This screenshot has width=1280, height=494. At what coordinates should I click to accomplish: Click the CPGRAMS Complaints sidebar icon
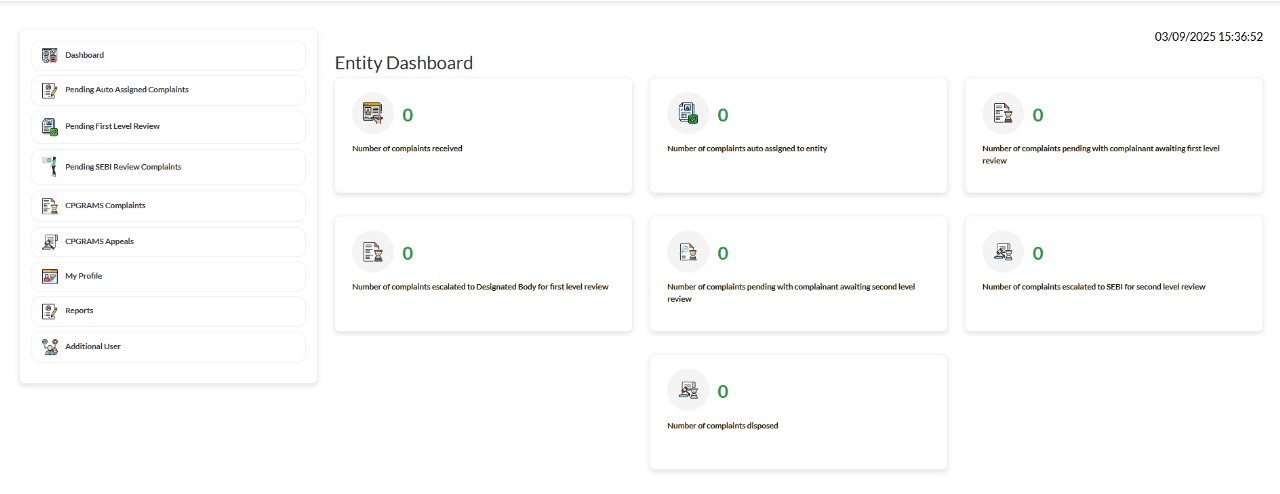click(49, 206)
